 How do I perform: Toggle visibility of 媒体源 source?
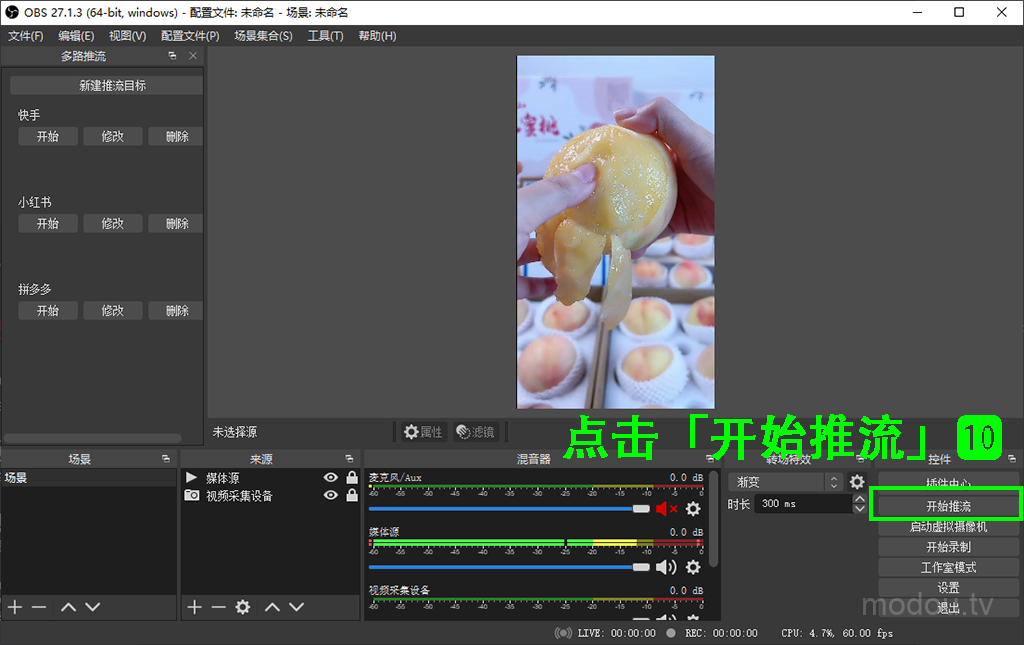pos(331,478)
